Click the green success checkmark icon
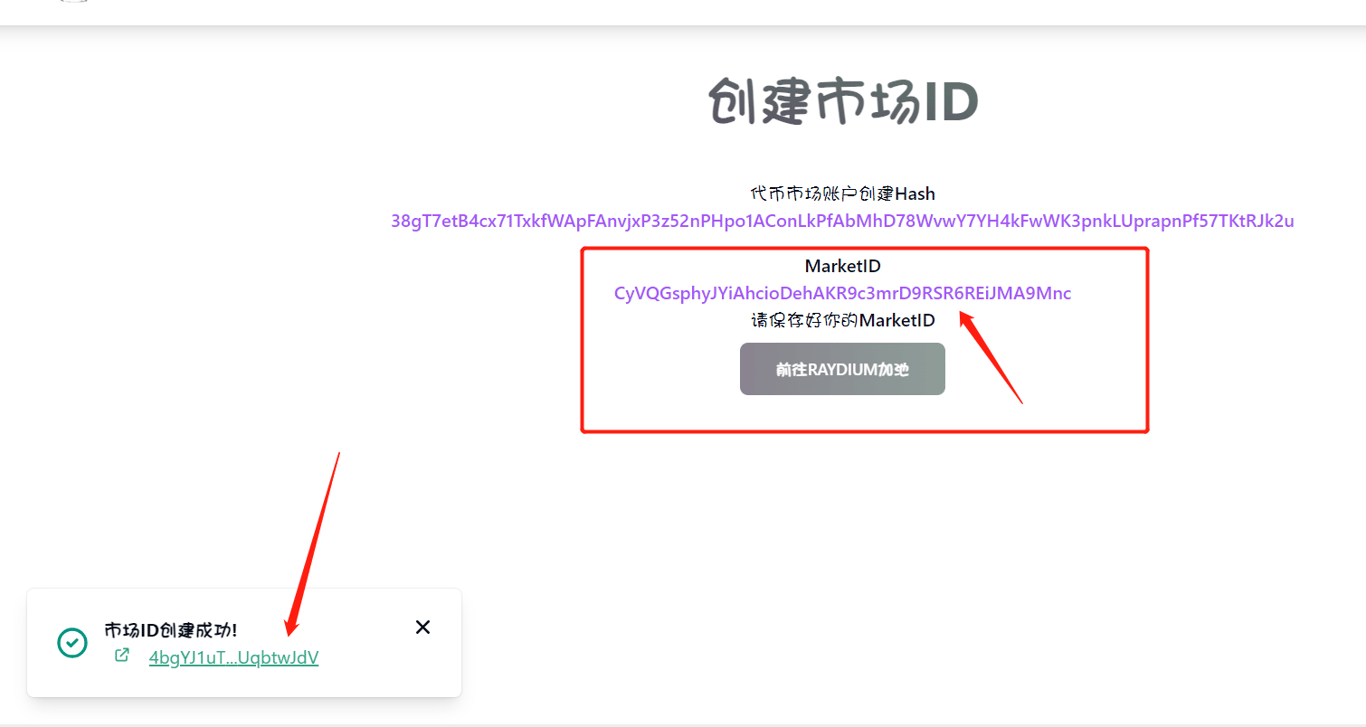 [x=72, y=643]
